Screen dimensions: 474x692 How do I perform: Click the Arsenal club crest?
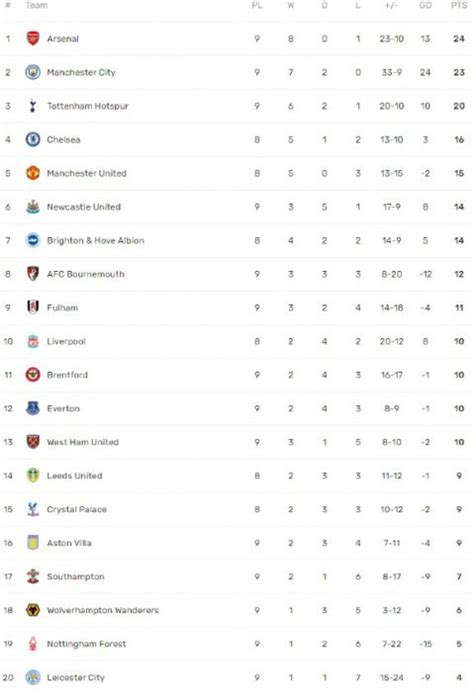33,38
